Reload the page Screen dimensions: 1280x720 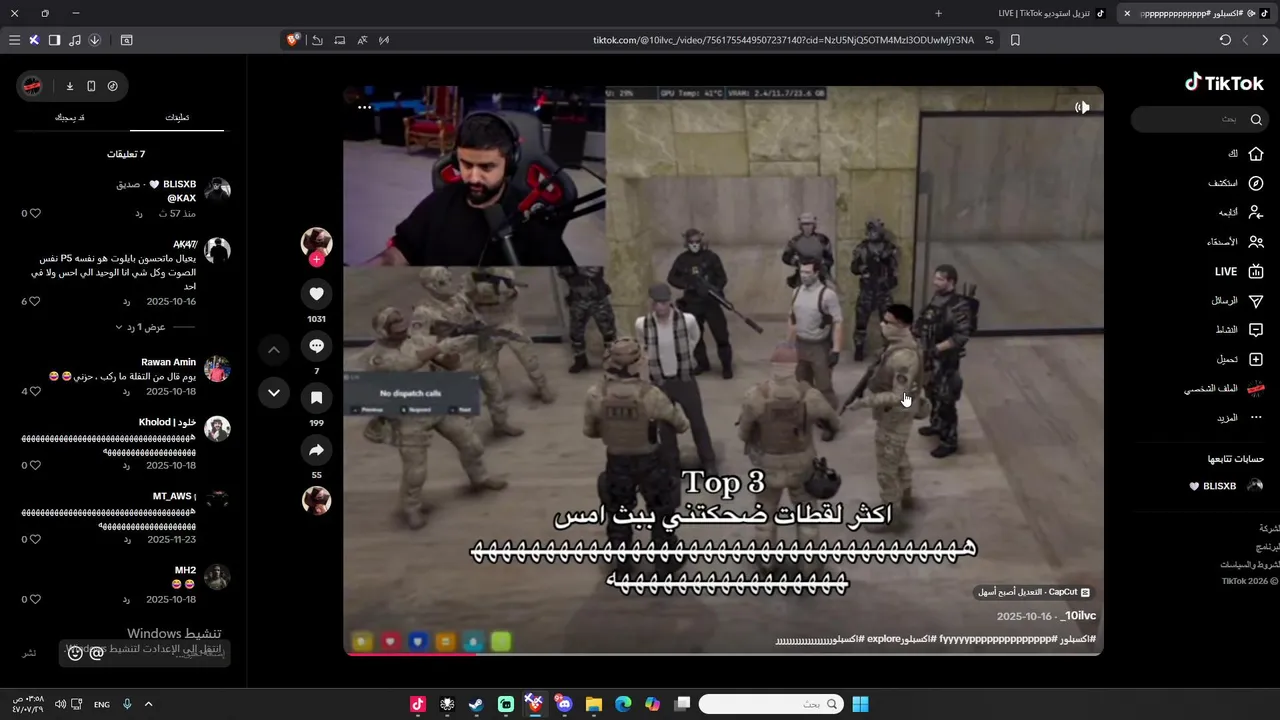point(1225,40)
